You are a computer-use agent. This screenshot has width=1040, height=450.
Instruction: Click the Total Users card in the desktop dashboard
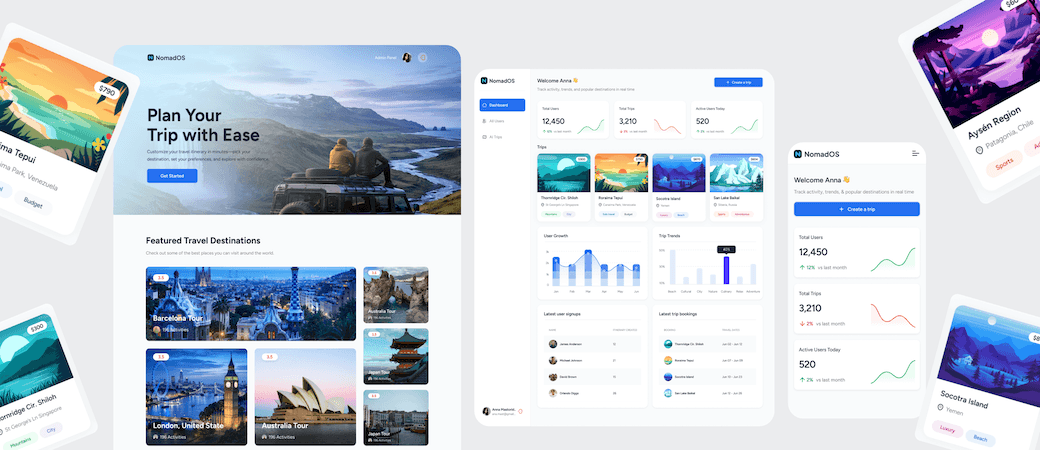573,120
